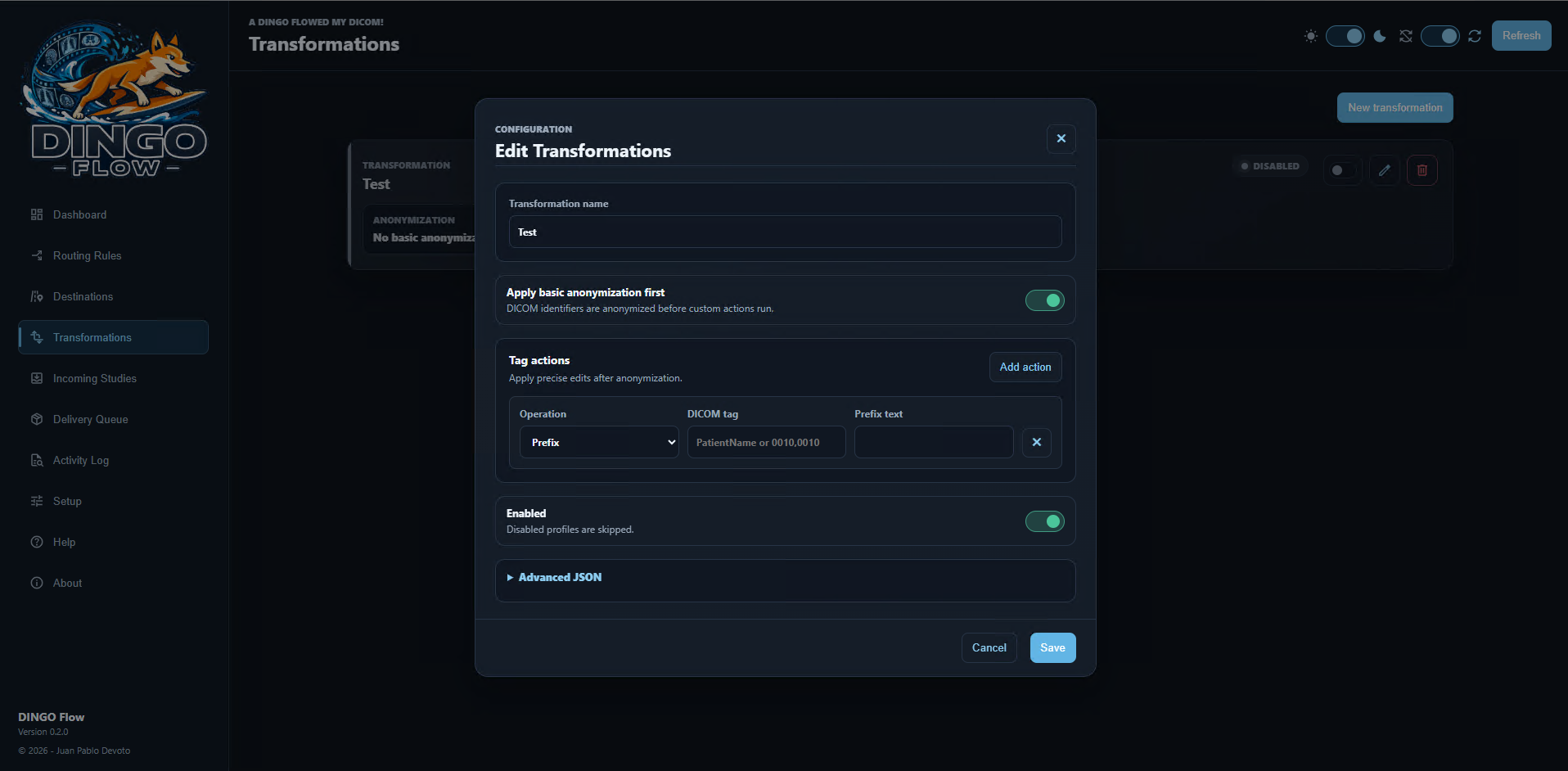The height and width of the screenshot is (771, 1568).
Task: Toggle Apply basic anonymization first
Action: pyautogui.click(x=1045, y=300)
